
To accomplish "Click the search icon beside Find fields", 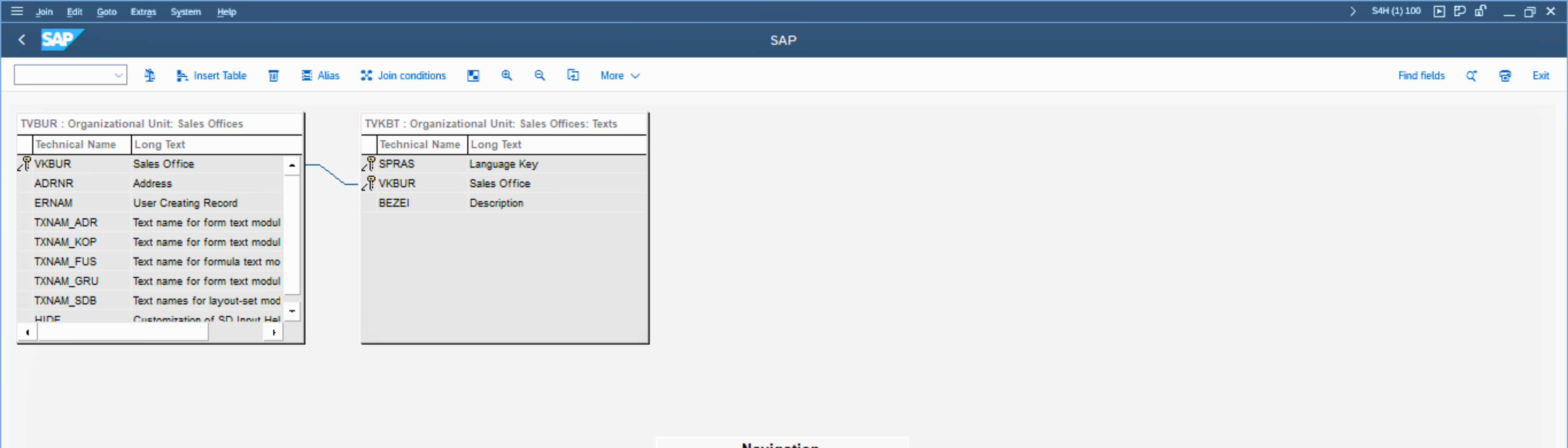I will click(1471, 75).
